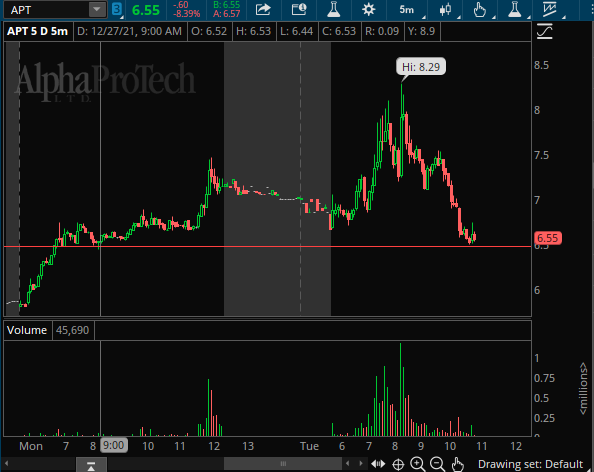Image resolution: width=594 pixels, height=472 pixels.
Task: Click the 8.5 price axis label
Action: pyautogui.click(x=541, y=65)
